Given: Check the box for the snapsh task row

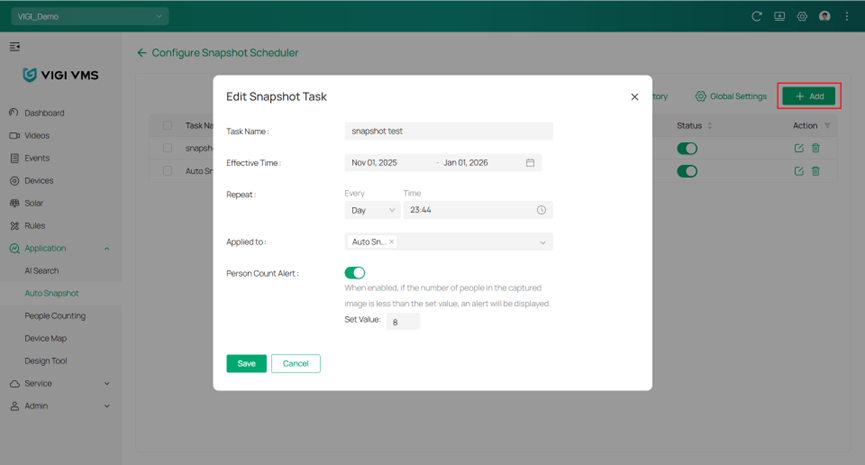Looking at the screenshot, I should (x=168, y=148).
